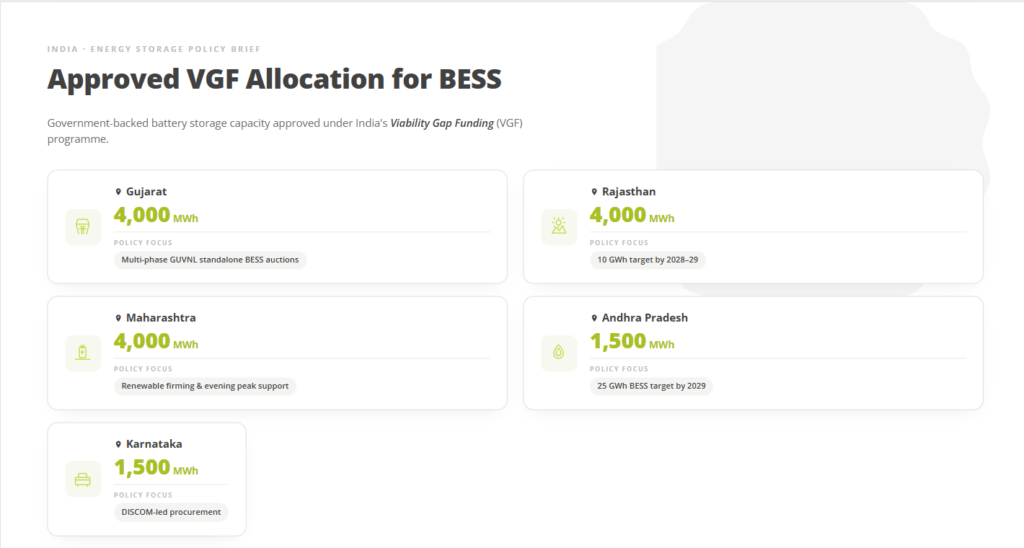Viewport: 1024px width, 548px height.
Task: Click the location pin beside Andhra Pradesh
Action: 594,318
